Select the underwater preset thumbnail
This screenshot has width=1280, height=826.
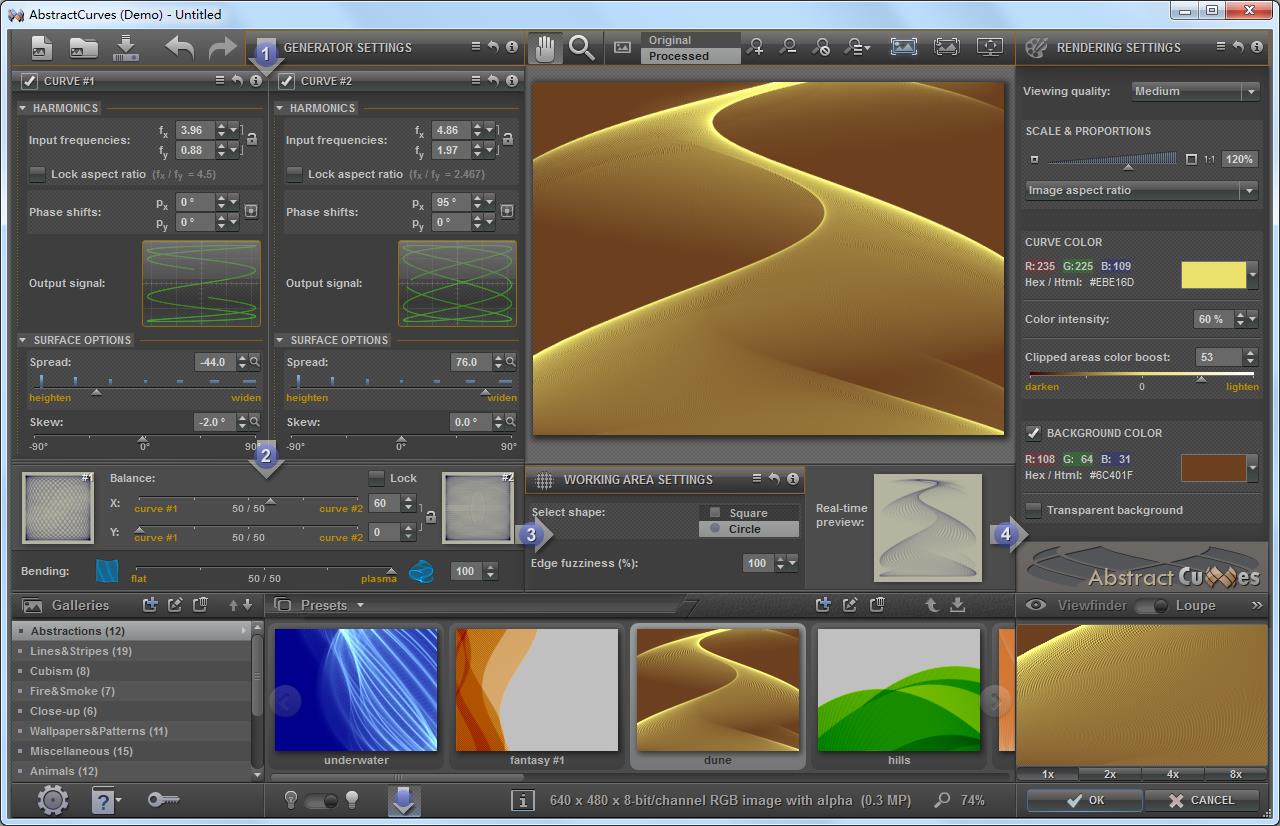[x=356, y=690]
